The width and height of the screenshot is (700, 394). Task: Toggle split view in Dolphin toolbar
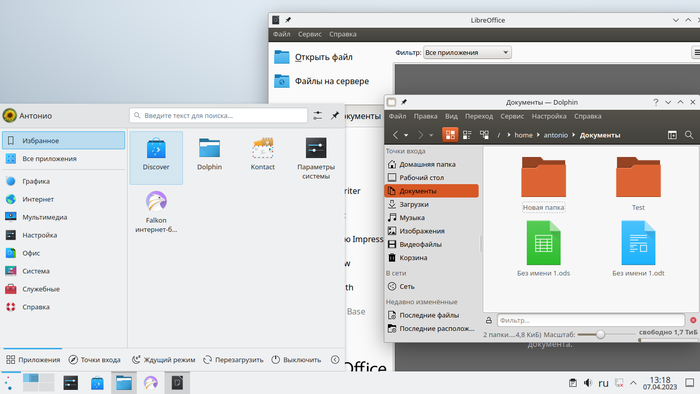coord(672,135)
